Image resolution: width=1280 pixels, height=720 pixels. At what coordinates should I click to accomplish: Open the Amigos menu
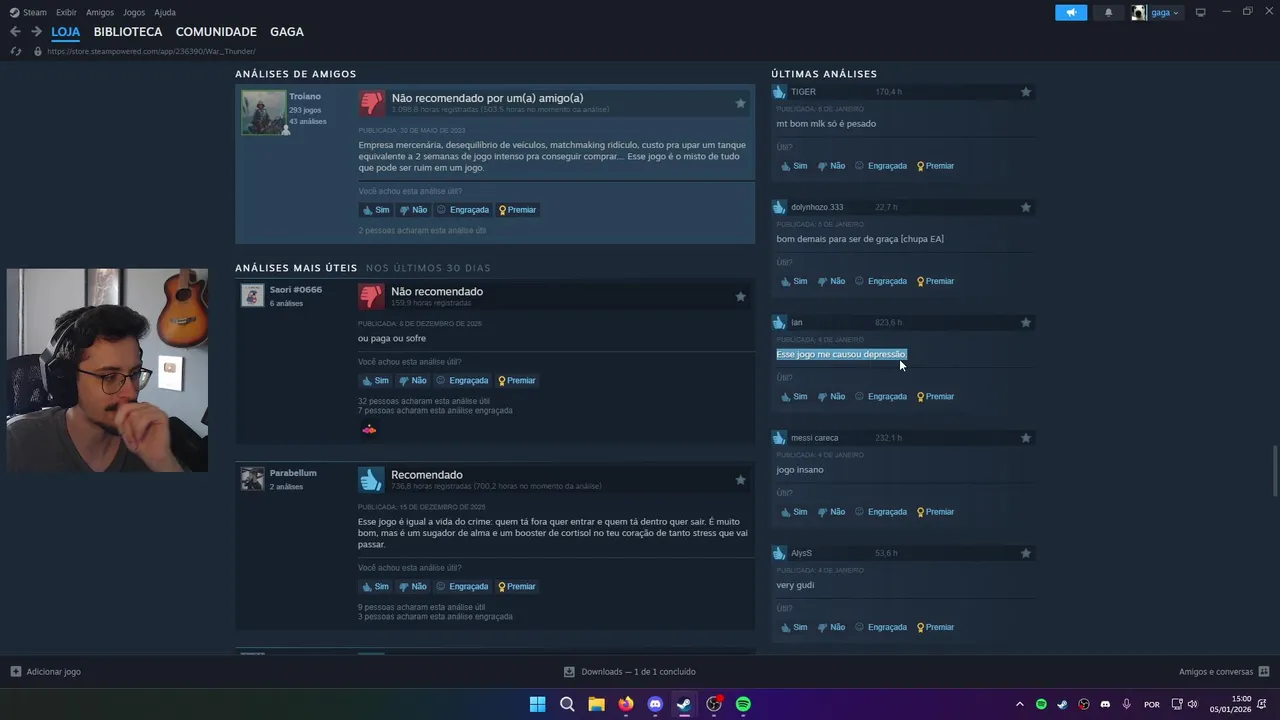(x=100, y=12)
